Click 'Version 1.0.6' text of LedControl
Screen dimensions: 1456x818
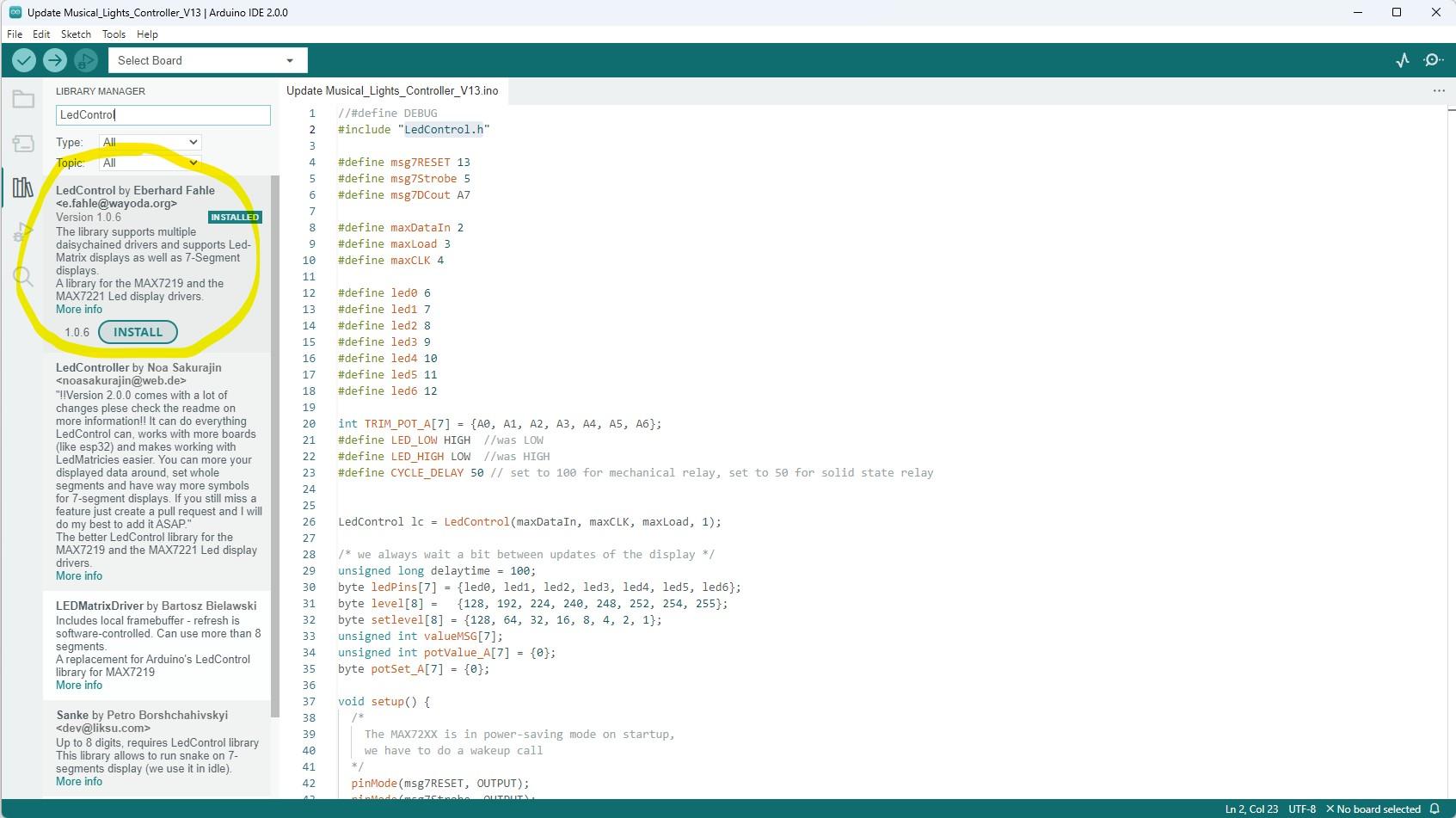coord(89,218)
